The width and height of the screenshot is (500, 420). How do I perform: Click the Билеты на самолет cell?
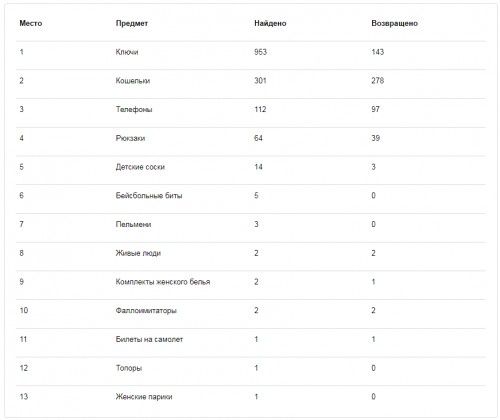coord(149,339)
